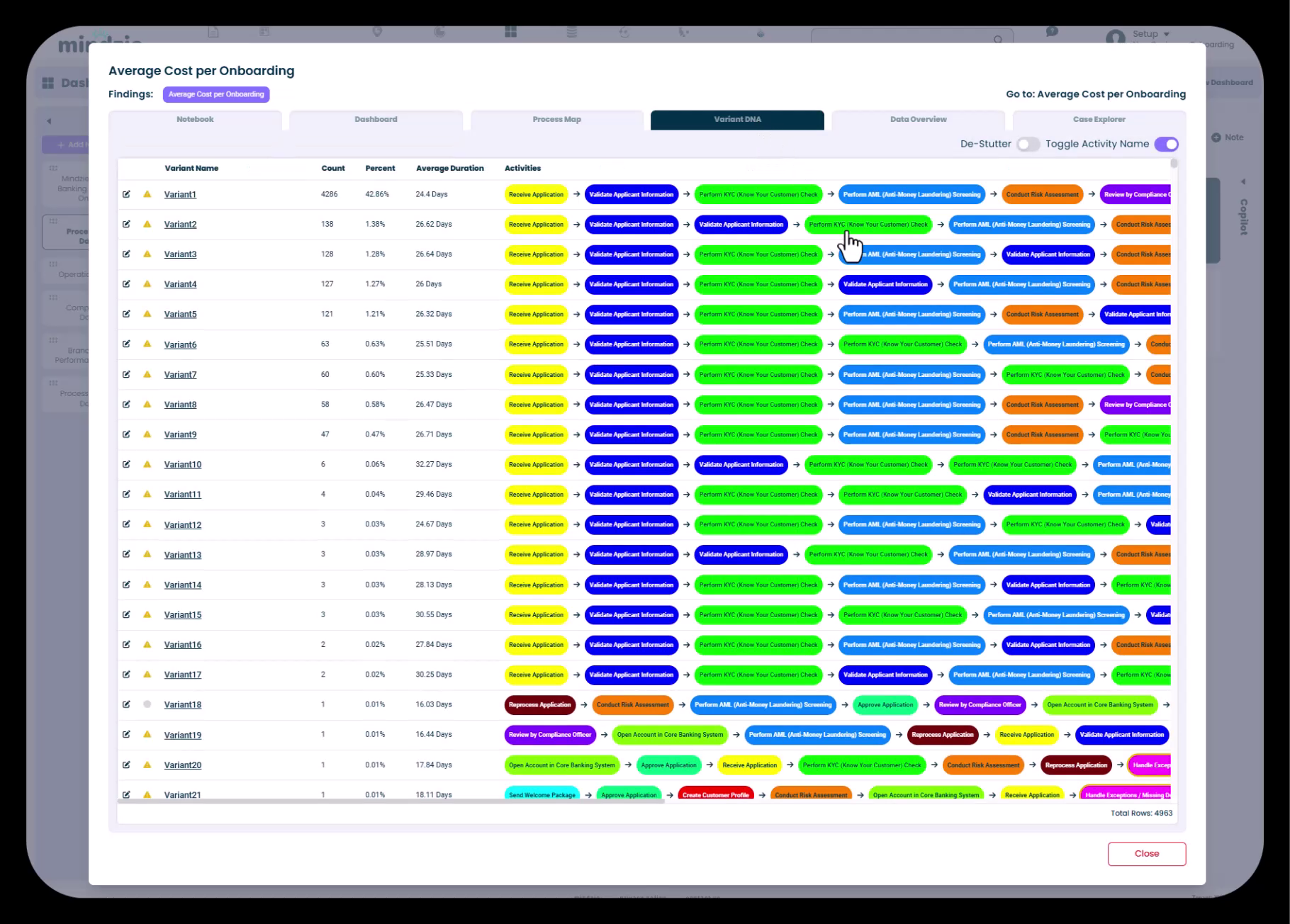The width and height of the screenshot is (1290, 924).
Task: Click the edit icon for Variant5
Action: [126, 314]
